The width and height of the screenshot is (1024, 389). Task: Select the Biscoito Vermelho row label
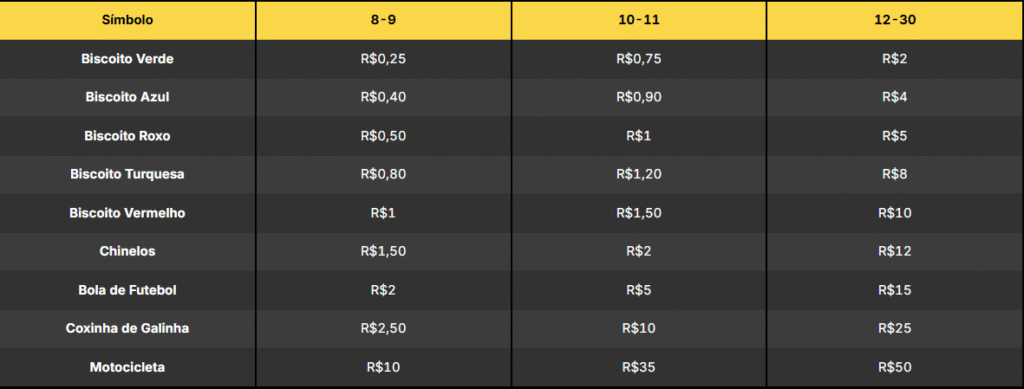coord(127,213)
